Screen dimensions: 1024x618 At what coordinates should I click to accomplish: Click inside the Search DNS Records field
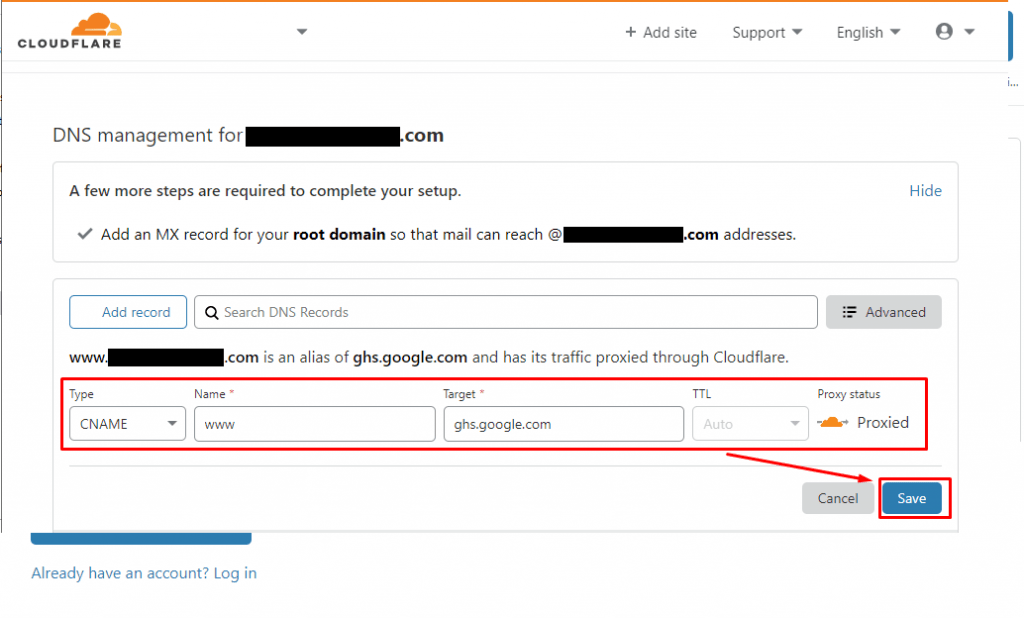click(x=500, y=312)
